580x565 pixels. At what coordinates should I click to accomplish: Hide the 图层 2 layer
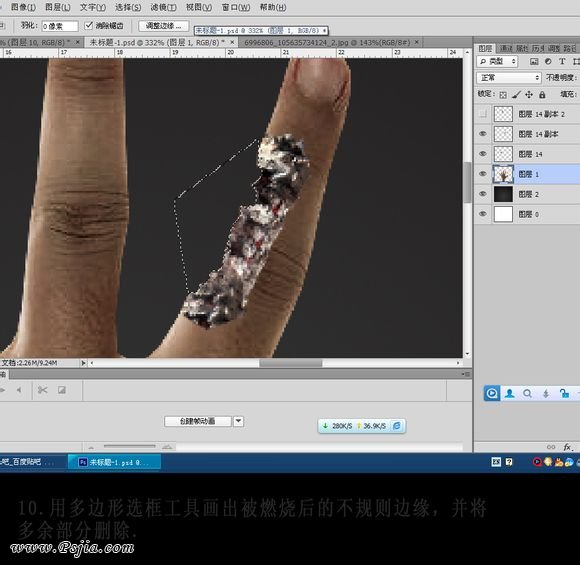pyautogui.click(x=483, y=194)
